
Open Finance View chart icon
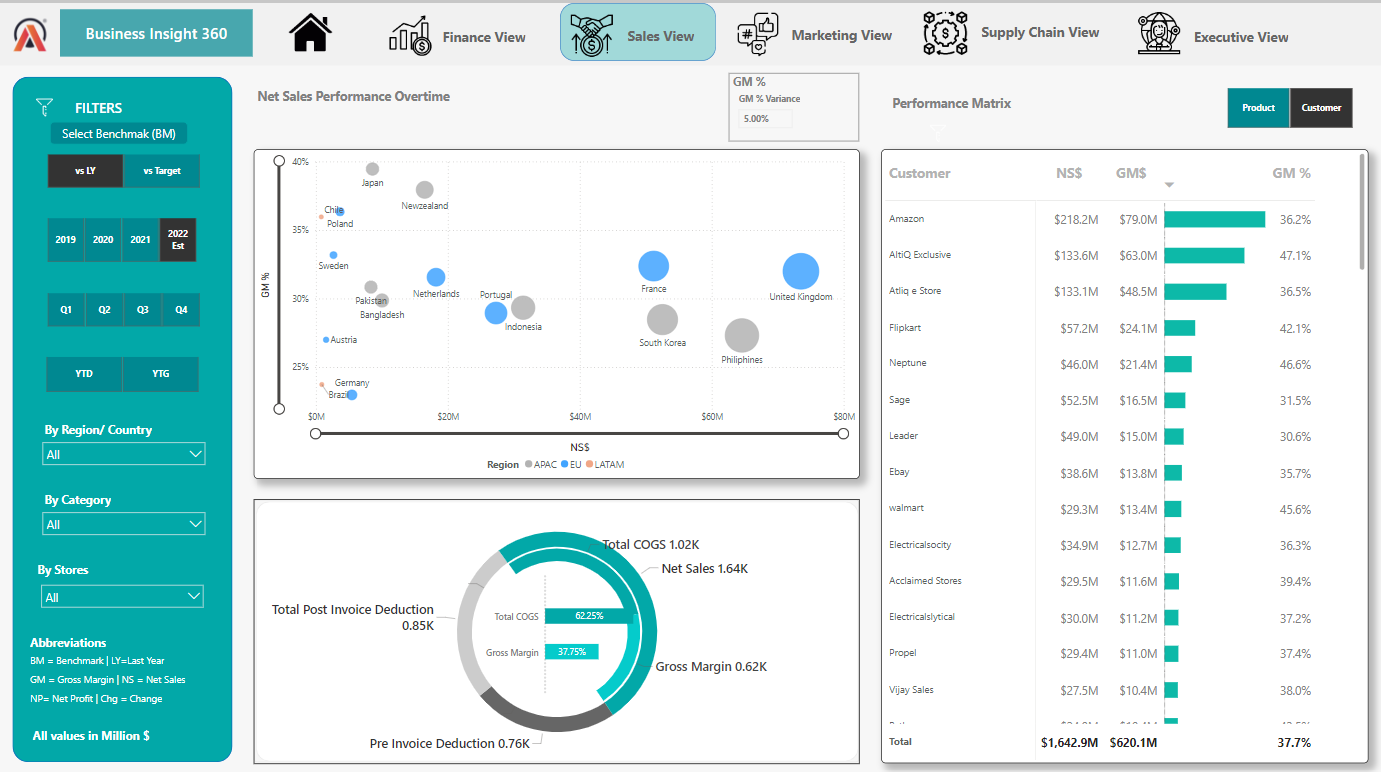pos(410,36)
